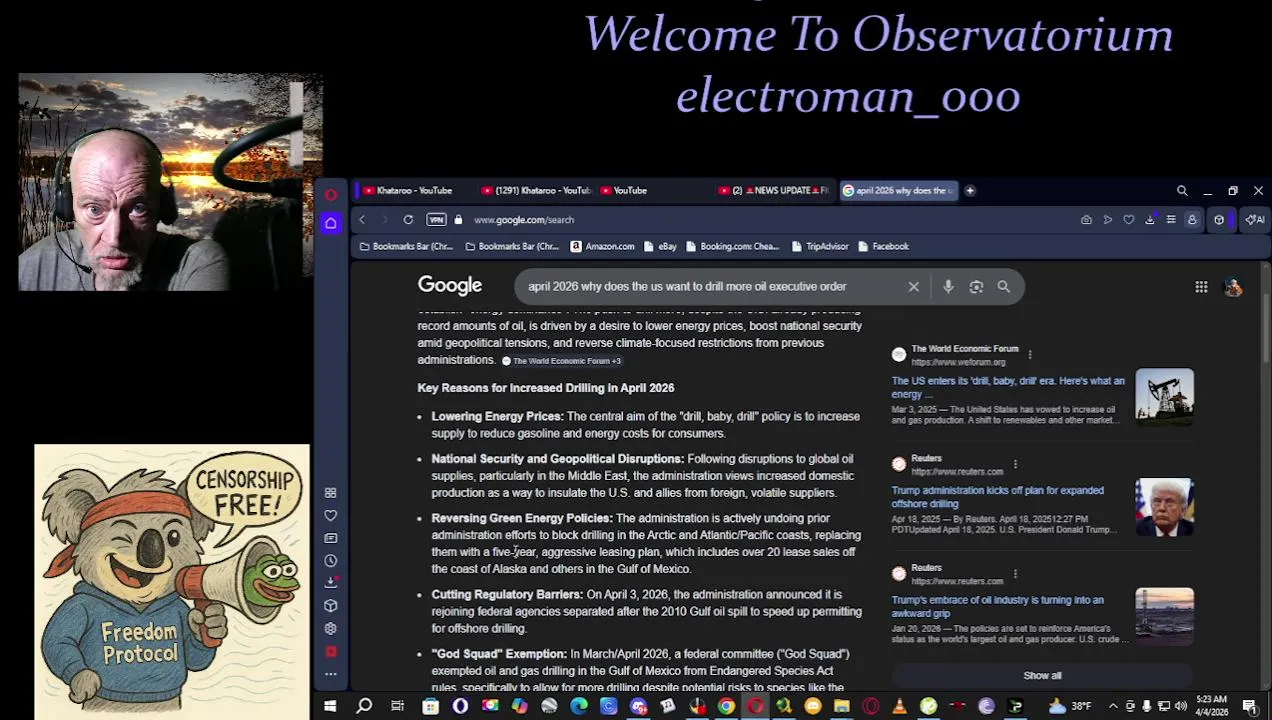This screenshot has width=1272, height=720.
Task: Switch to the first Khataroo - YouTube tab
Action: tap(407, 191)
